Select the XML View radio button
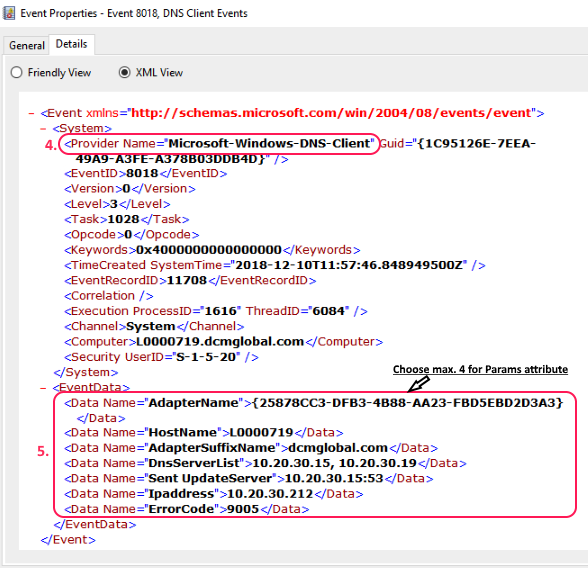The width and height of the screenshot is (588, 568). 124,72
